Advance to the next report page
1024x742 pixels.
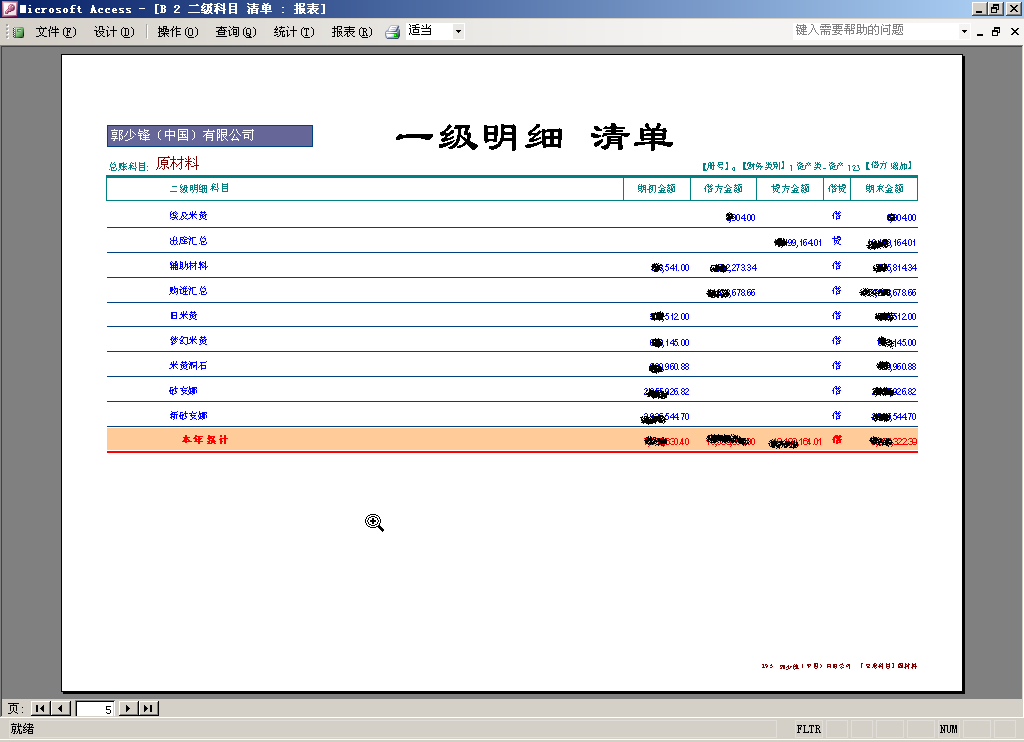point(128,708)
